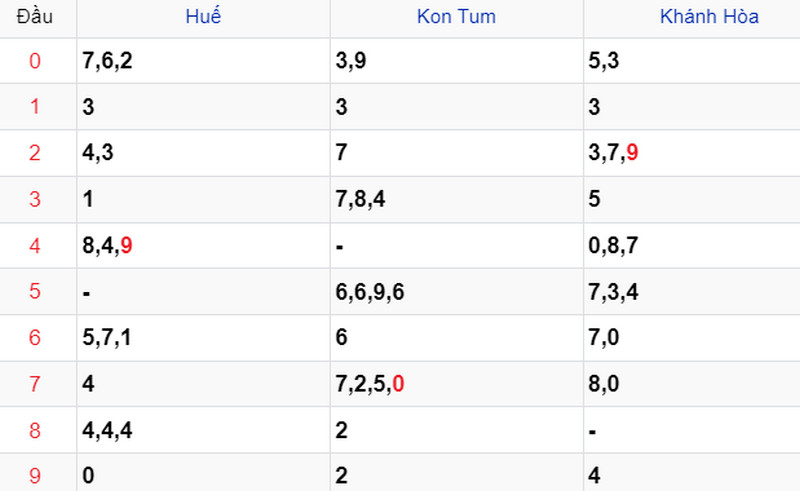Open the Huế column header link
The height and width of the screenshot is (491, 800).
203,16
